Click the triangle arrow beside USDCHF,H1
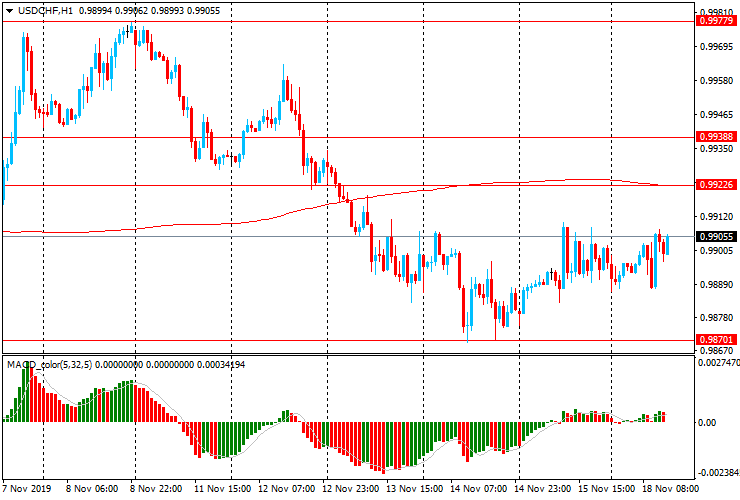The width and height of the screenshot is (740, 500). tap(9, 9)
